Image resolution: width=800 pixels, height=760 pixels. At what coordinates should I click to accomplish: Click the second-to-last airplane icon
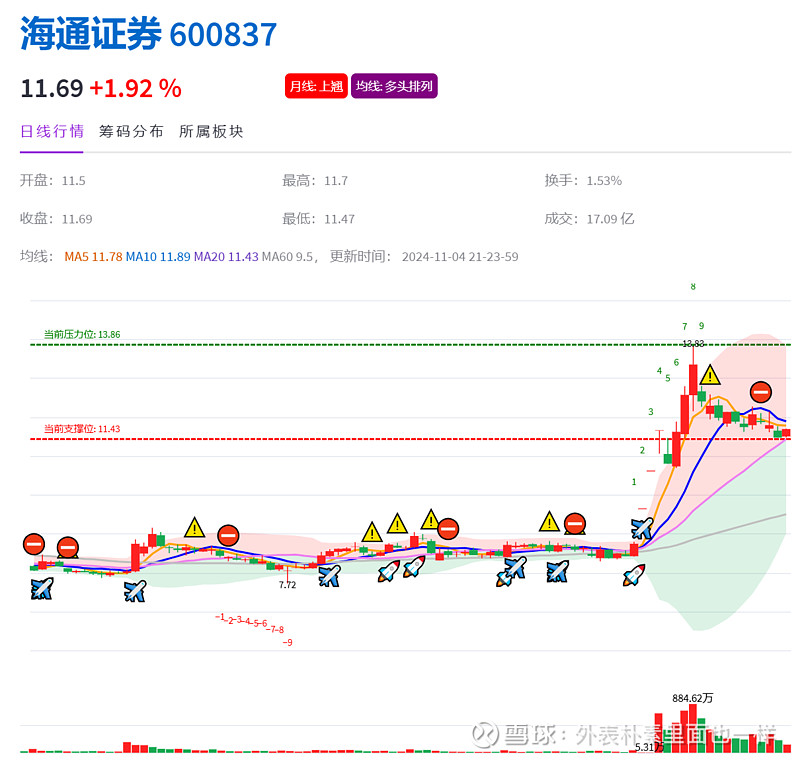[557, 571]
